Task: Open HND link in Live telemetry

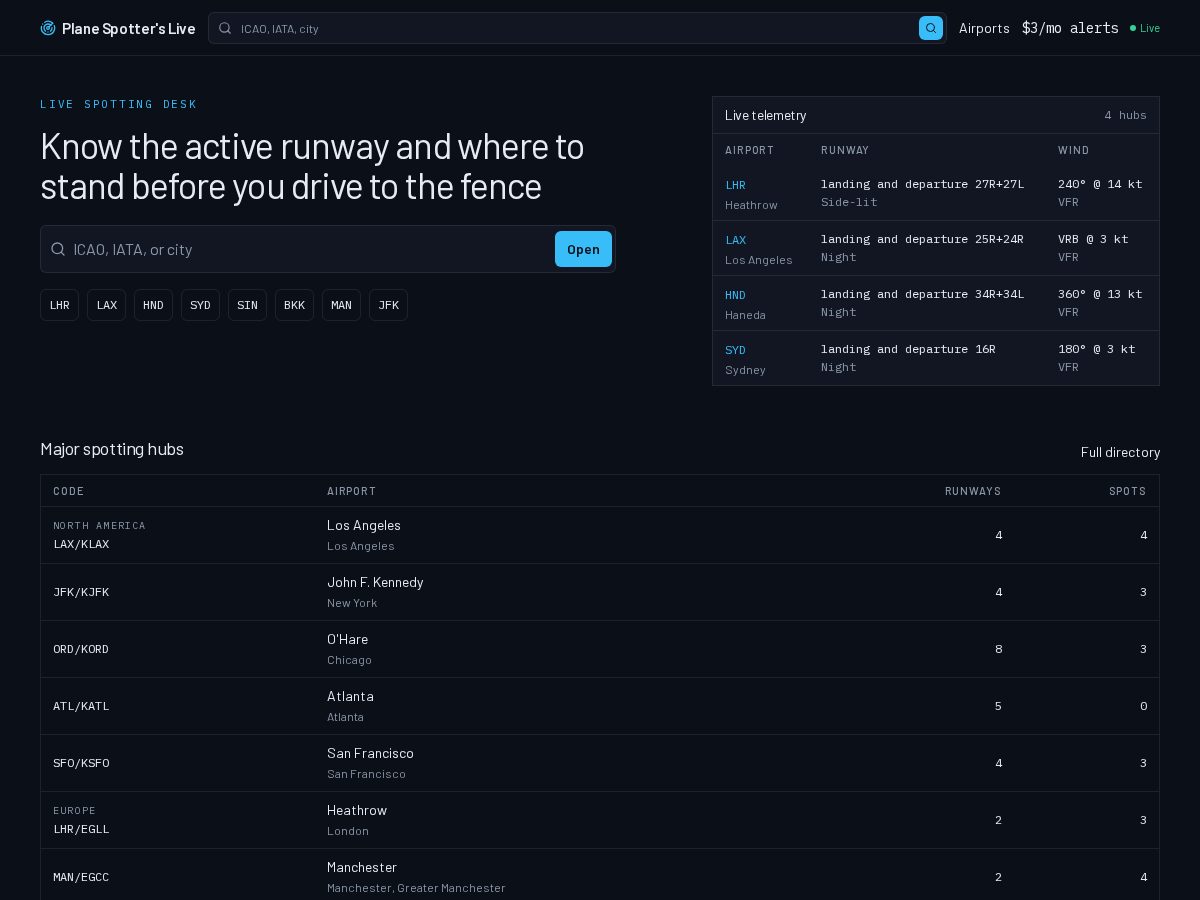Action: 735,295
